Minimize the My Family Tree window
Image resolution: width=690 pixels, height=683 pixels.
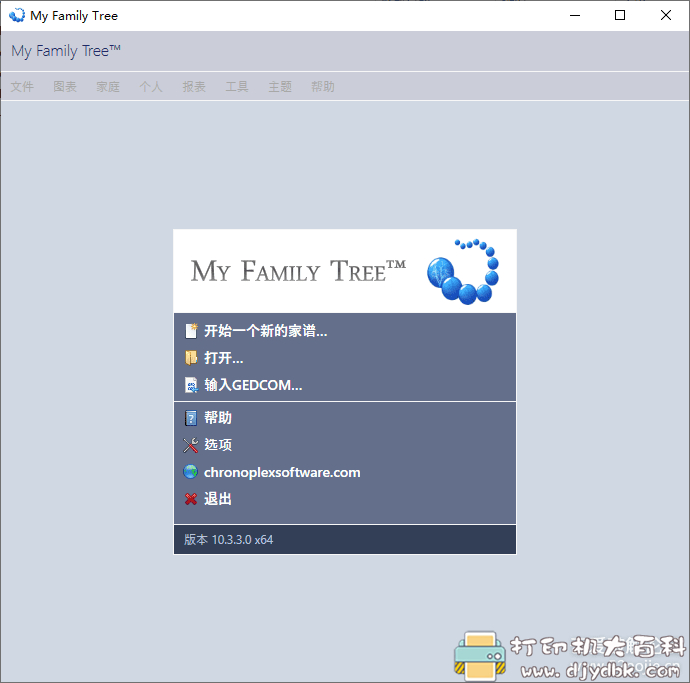(575, 15)
